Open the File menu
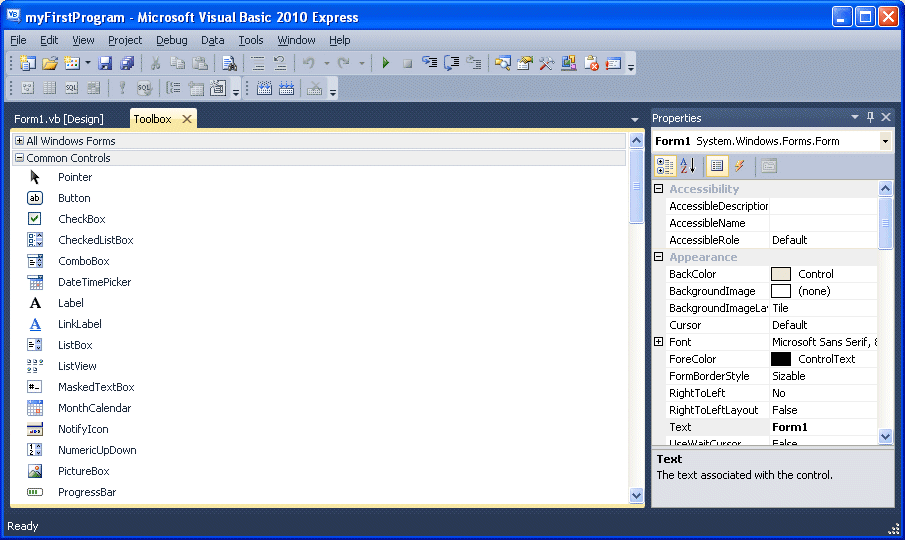This screenshot has height=540, width=905. click(18, 40)
